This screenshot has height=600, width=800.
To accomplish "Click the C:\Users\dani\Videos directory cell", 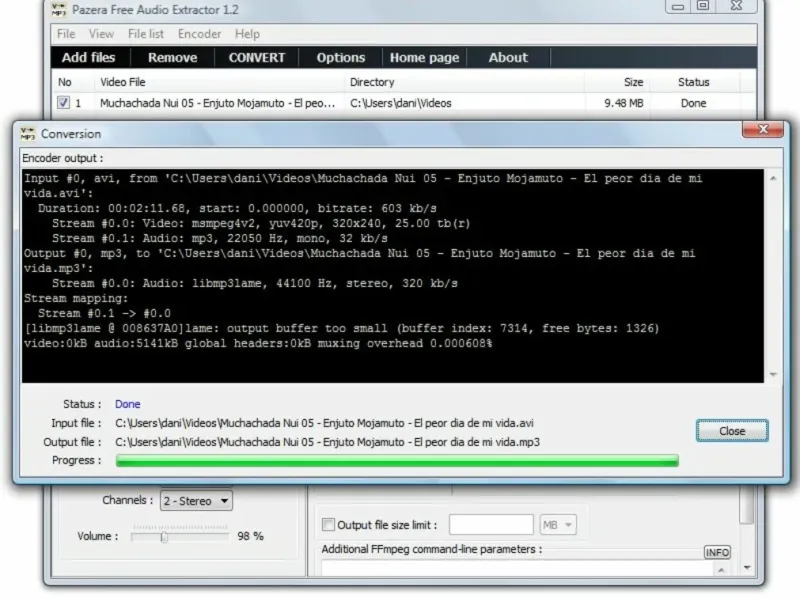I will pyautogui.click(x=401, y=103).
